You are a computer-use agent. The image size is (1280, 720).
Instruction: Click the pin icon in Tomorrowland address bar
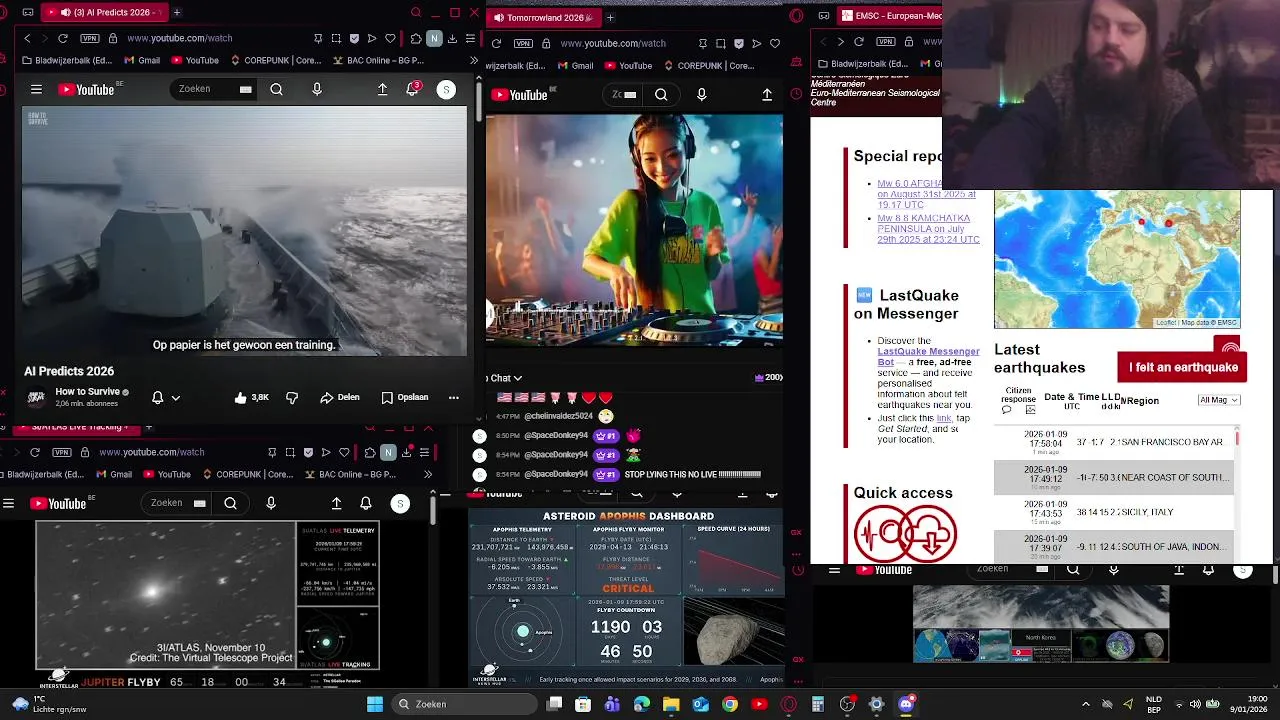click(703, 44)
